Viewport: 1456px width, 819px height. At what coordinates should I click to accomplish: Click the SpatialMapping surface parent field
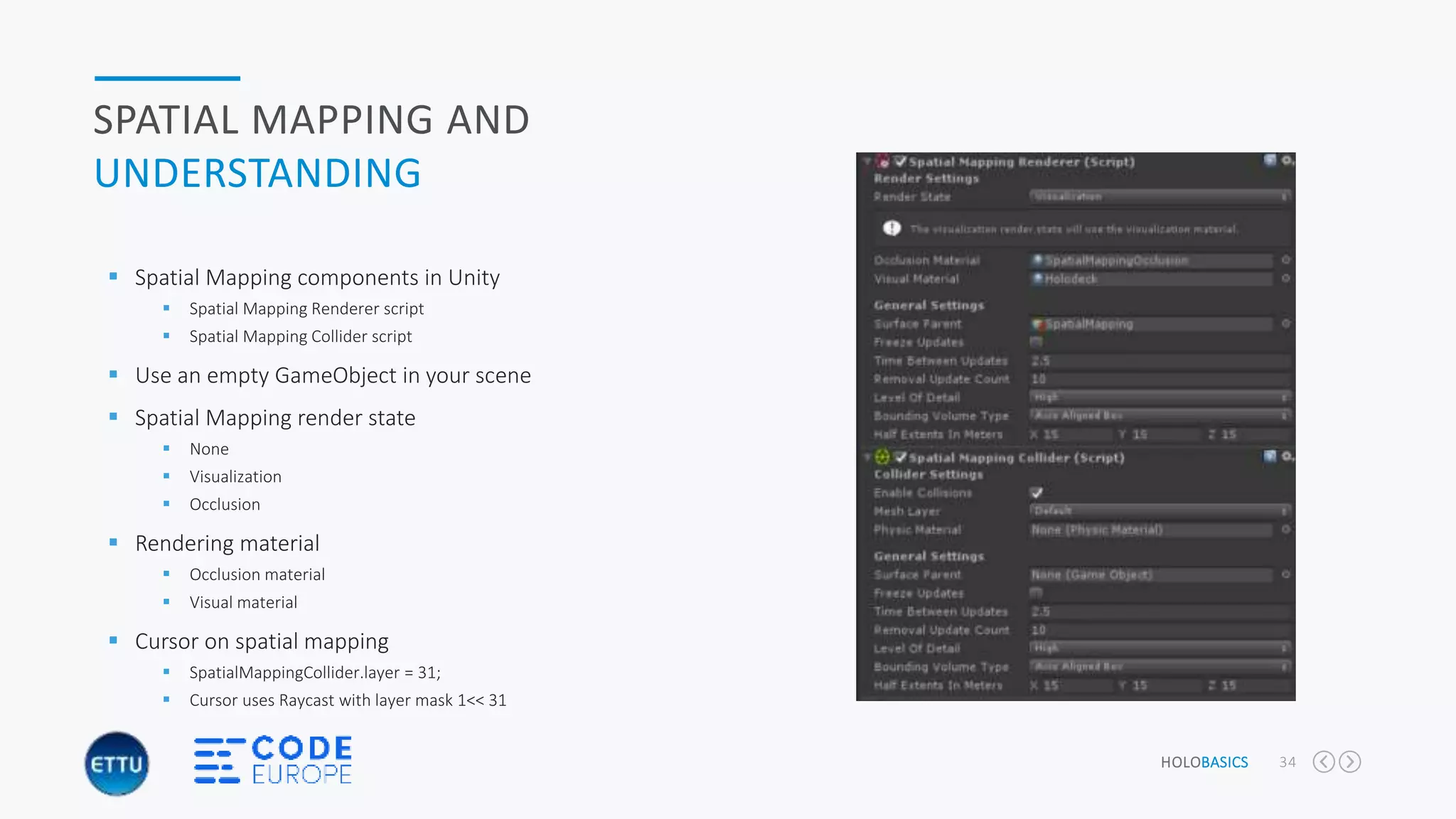[1152, 323]
